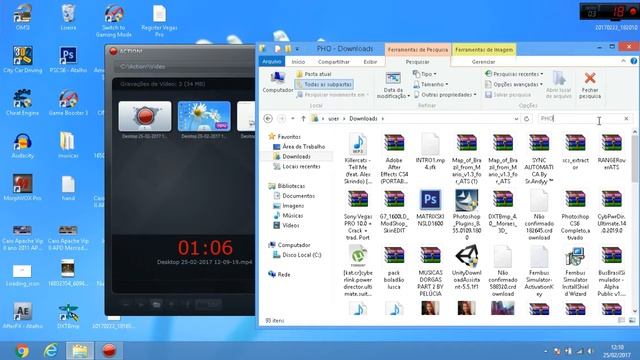Image resolution: width=640 pixels, height=360 pixels.
Task: Open Google Chrome from taskbar
Action: coord(22,351)
